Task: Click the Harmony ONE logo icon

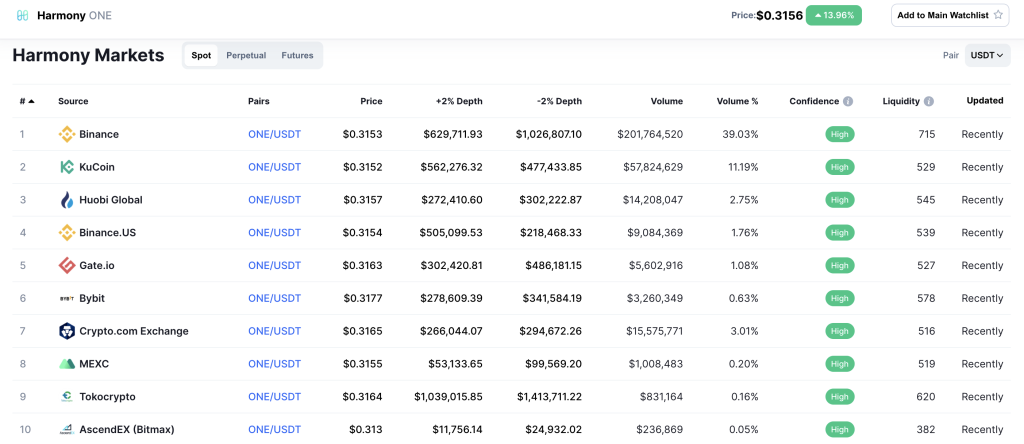Action: 22,16
